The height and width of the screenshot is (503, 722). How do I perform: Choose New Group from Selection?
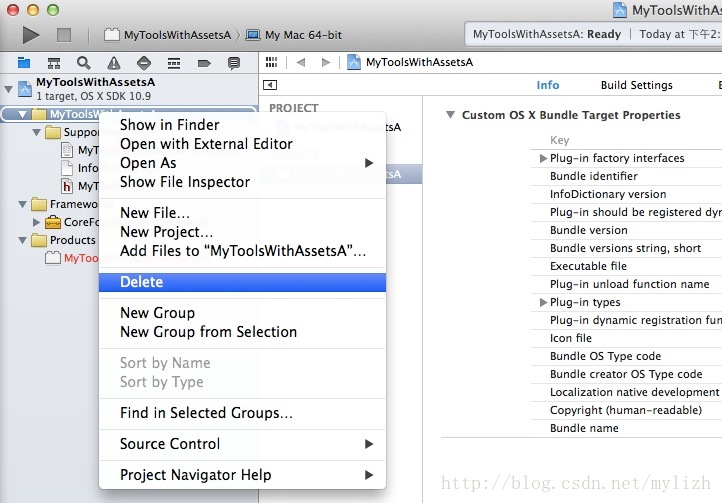tap(242, 332)
